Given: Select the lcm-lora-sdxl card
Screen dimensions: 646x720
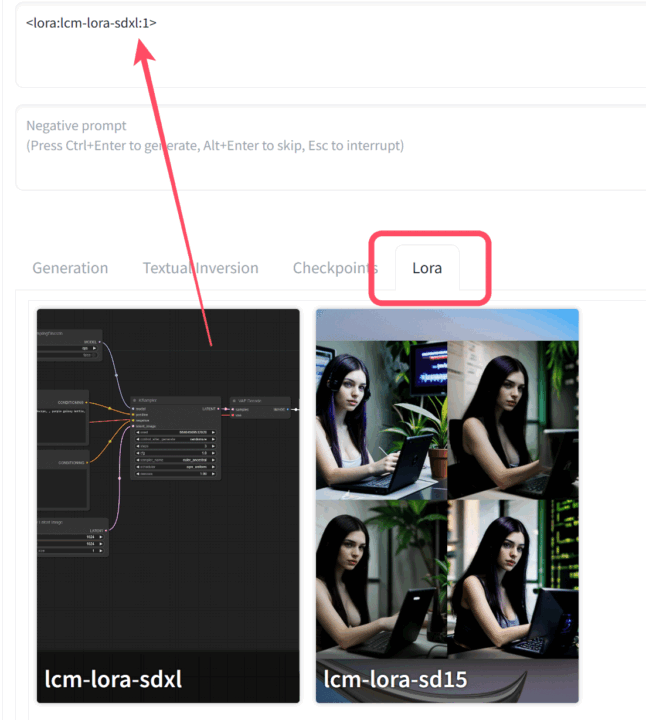Looking at the screenshot, I should (x=168, y=506).
